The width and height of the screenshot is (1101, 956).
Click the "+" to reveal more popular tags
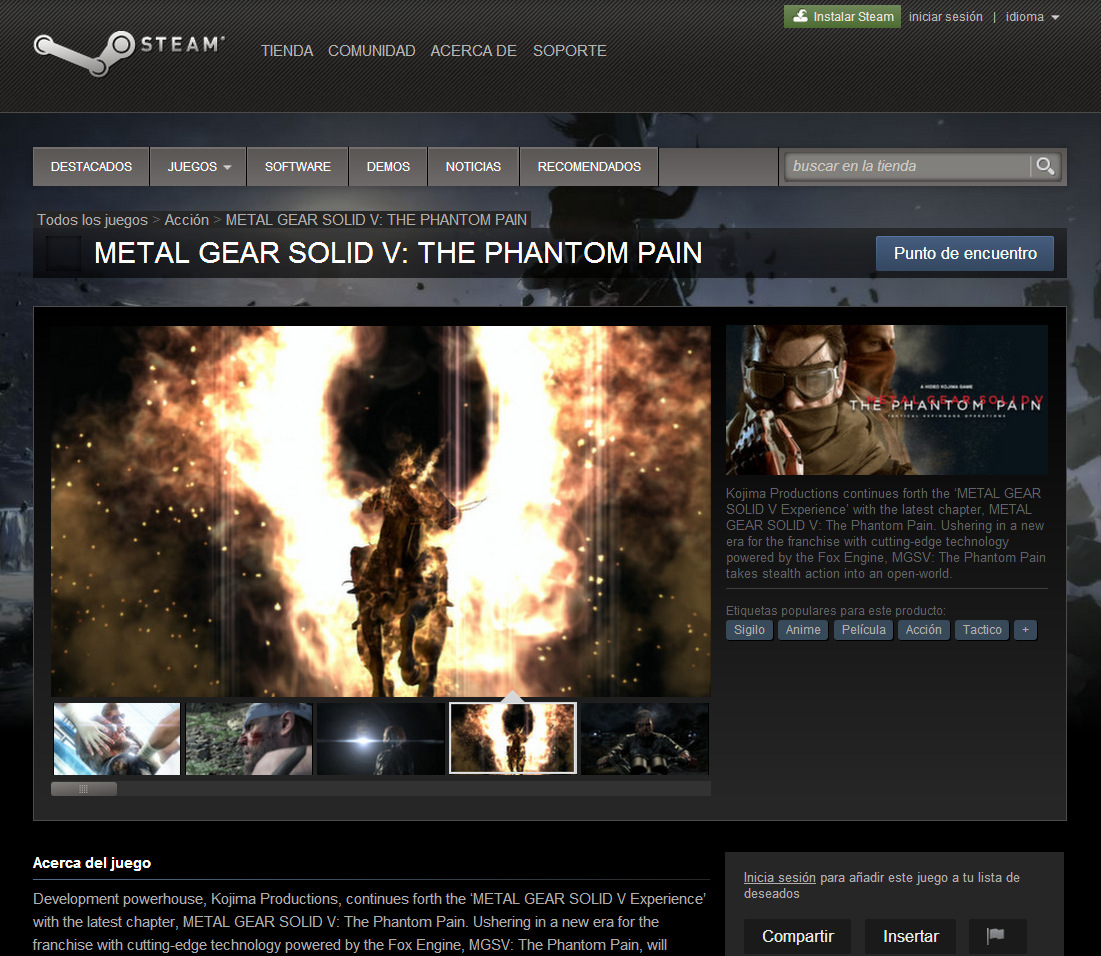pyautogui.click(x=1025, y=629)
